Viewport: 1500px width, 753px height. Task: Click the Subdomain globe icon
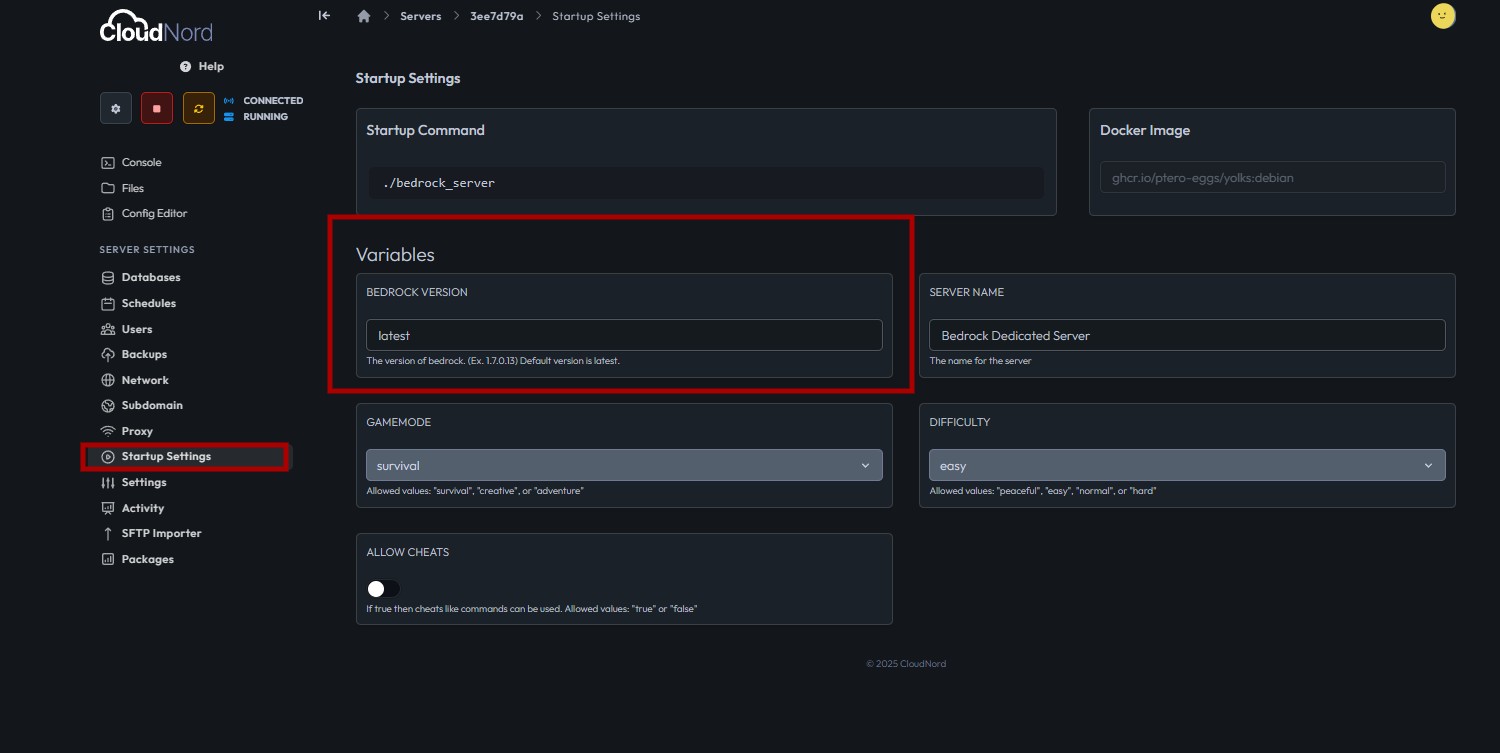108,405
